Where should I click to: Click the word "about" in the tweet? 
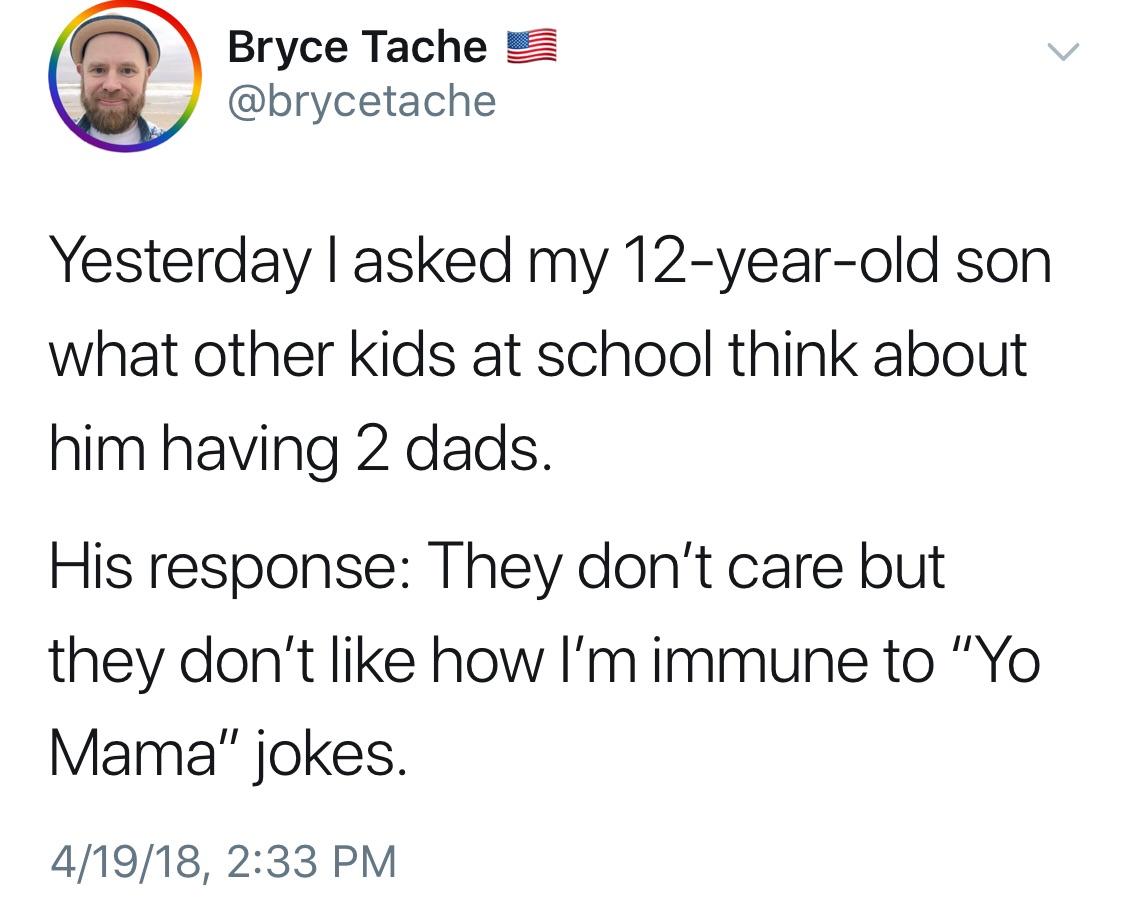[950, 355]
